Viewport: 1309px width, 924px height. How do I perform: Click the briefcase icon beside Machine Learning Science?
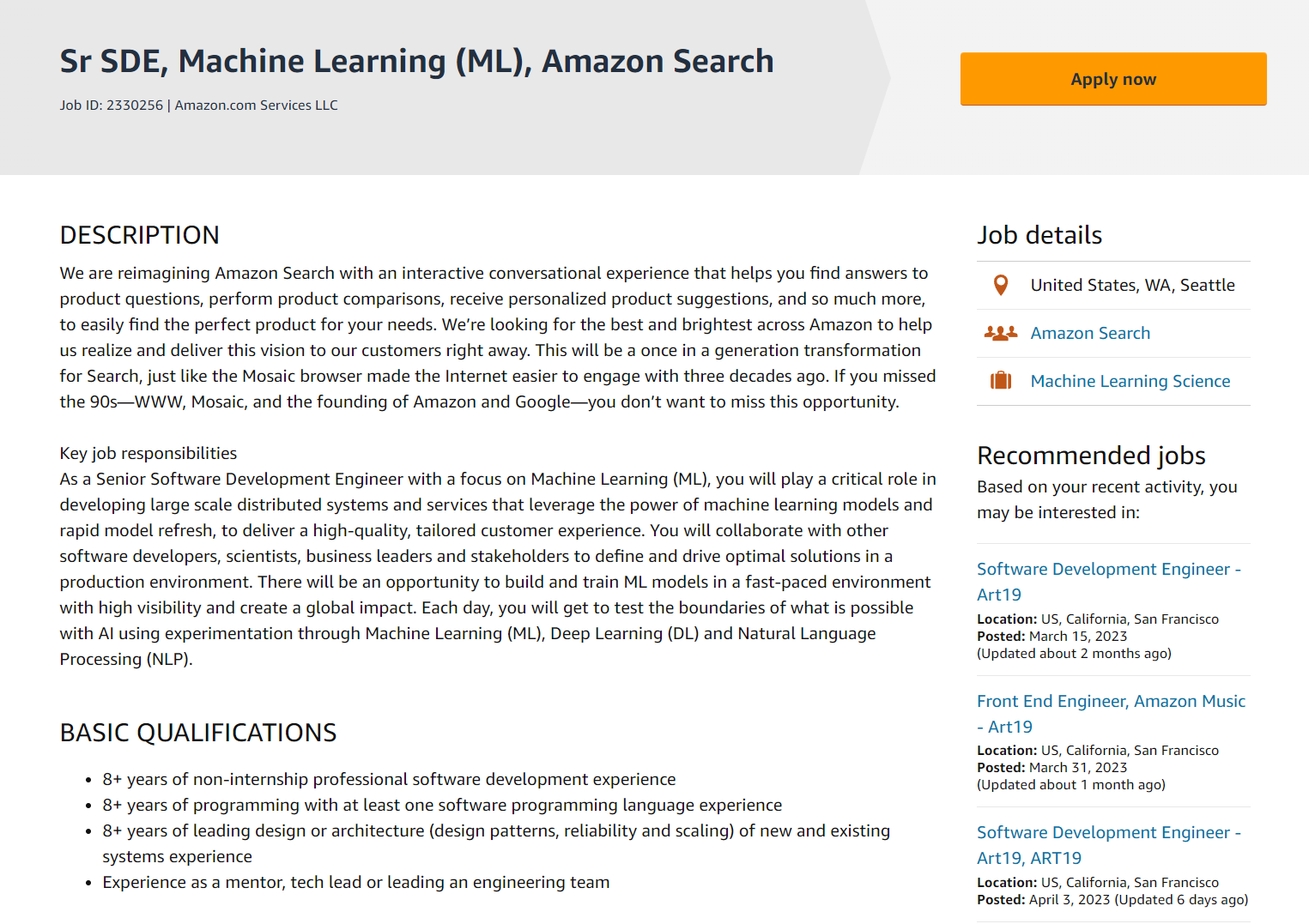pos(1000,381)
